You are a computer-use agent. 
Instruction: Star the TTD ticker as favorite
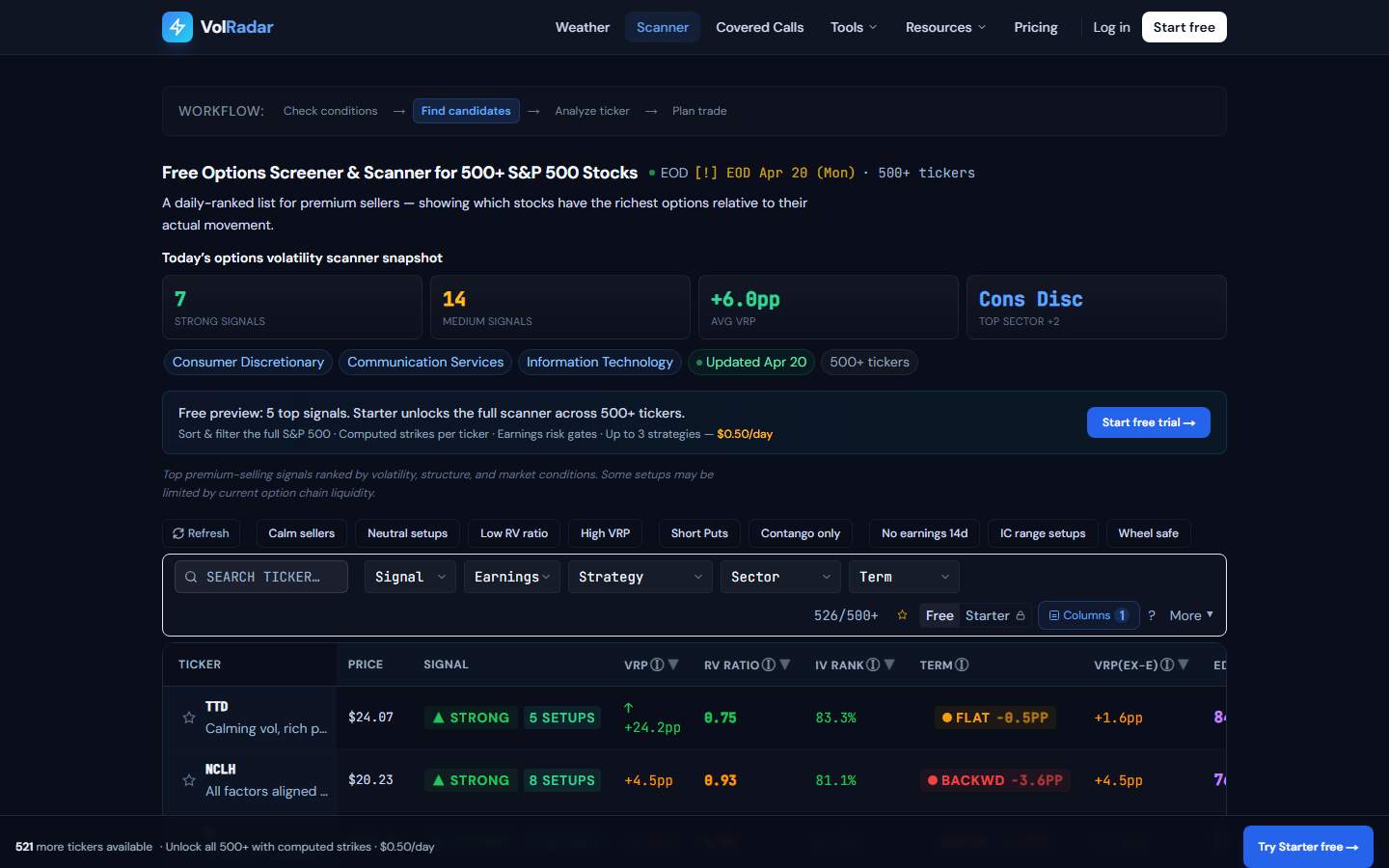pyautogui.click(x=189, y=718)
